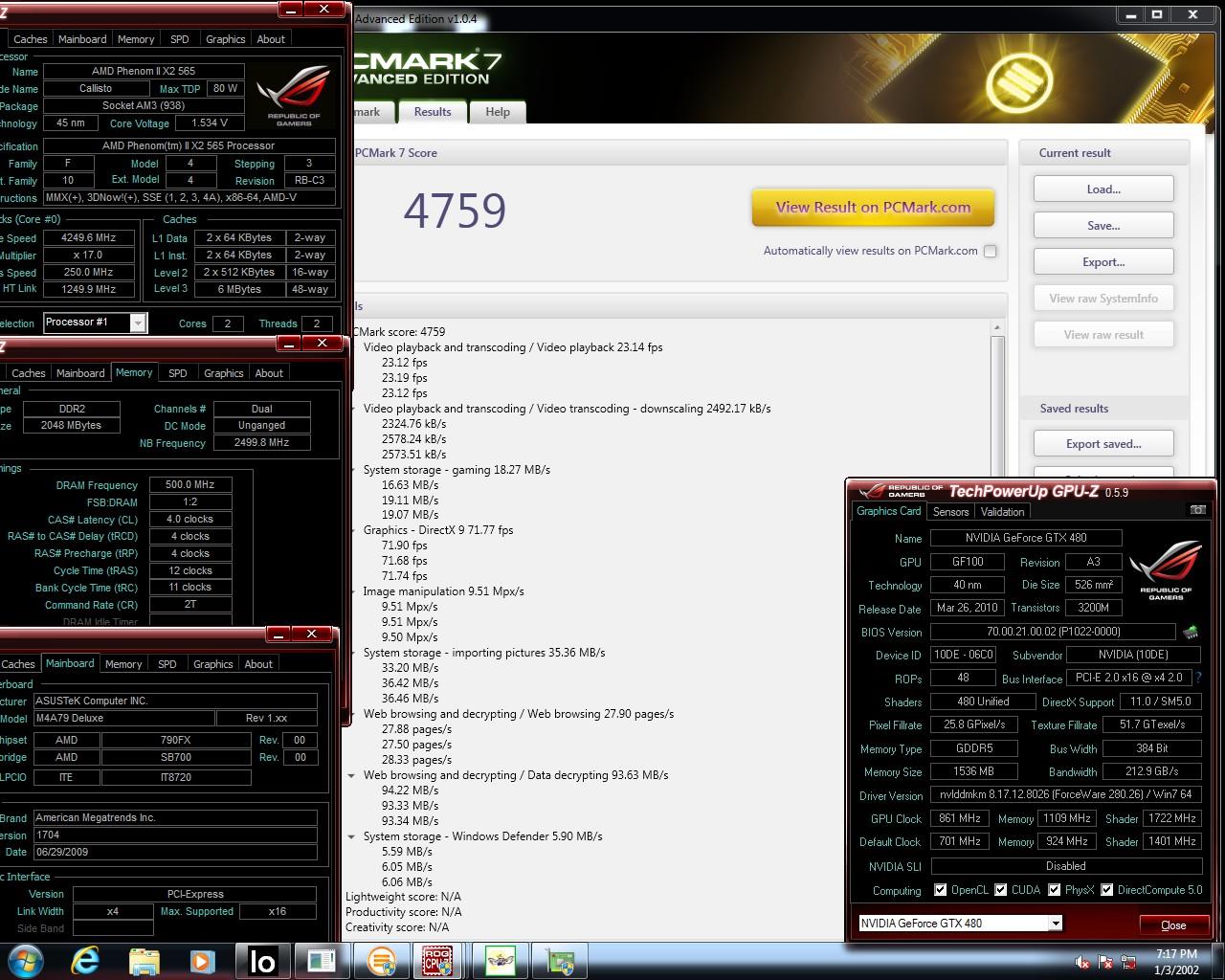
Task: Click the NB Frequency value 2499.8 MHz
Action: pos(261,443)
